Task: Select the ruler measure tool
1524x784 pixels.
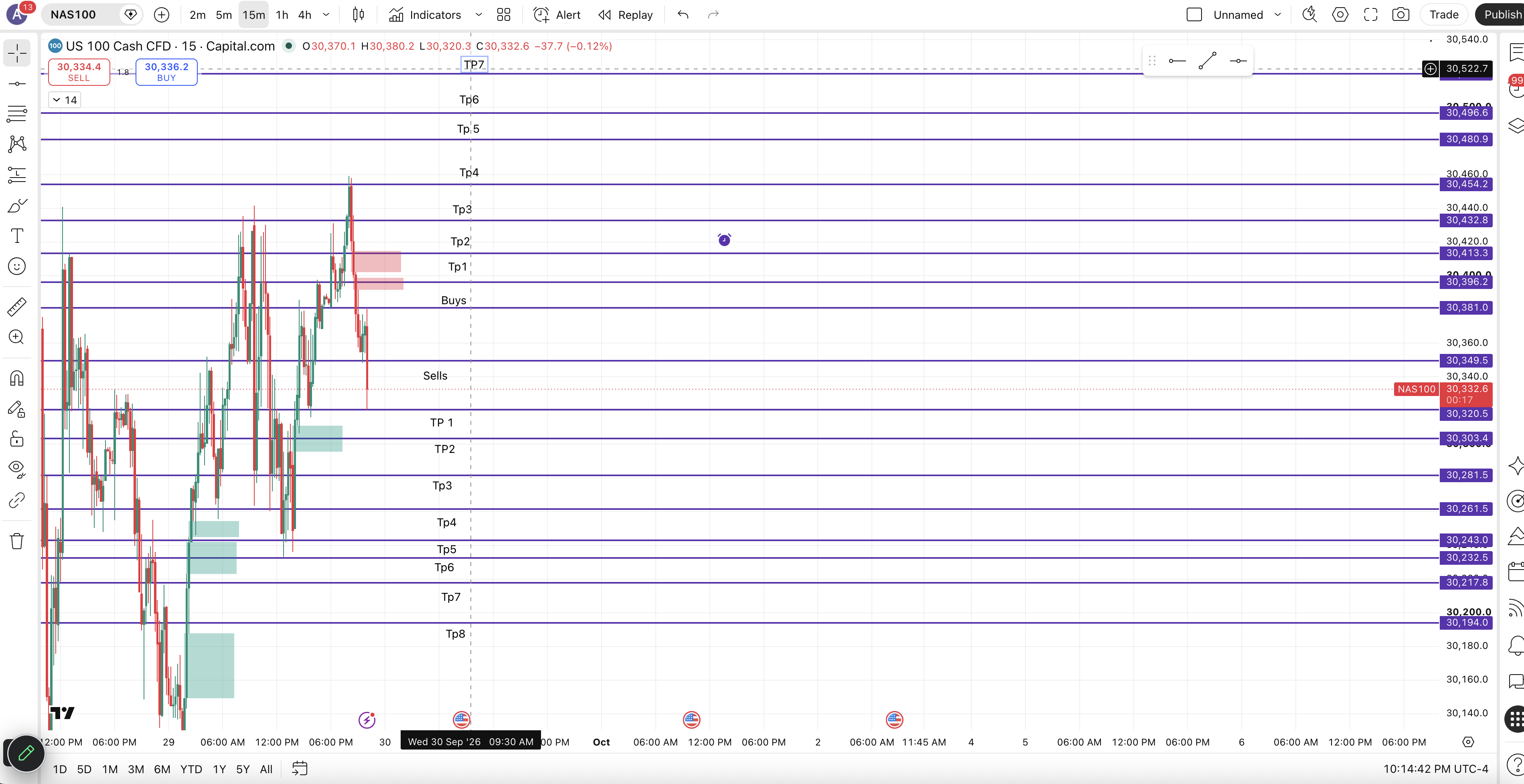Action: click(x=17, y=306)
